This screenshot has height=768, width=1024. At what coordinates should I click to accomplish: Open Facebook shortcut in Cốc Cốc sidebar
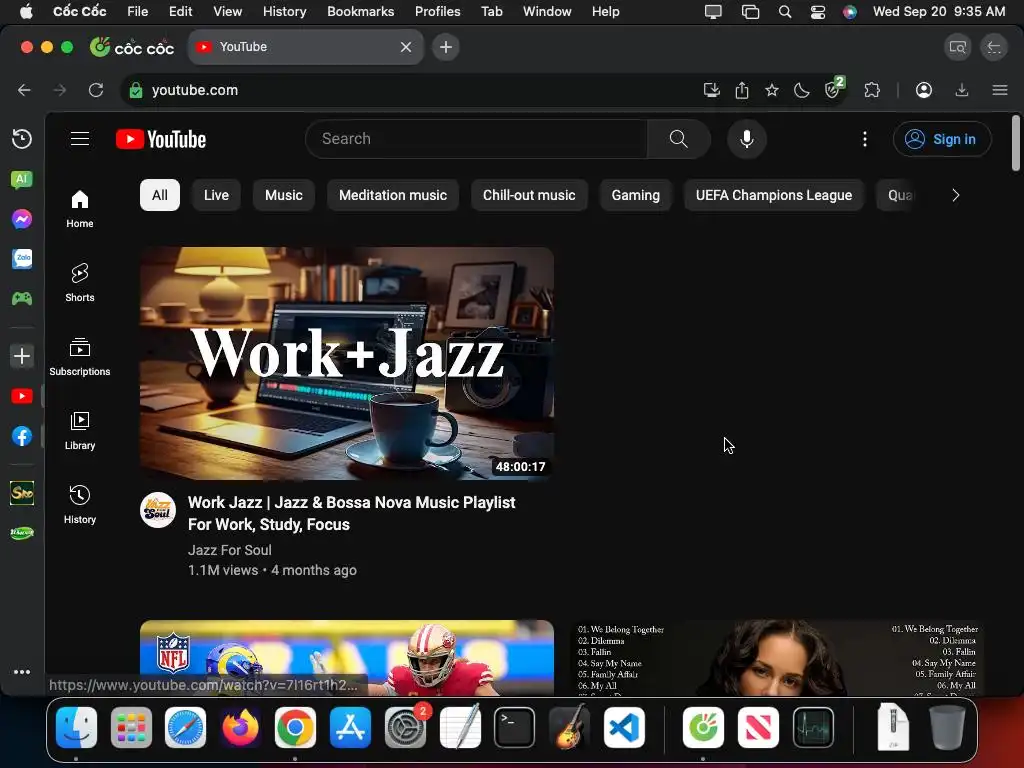tap(22, 436)
